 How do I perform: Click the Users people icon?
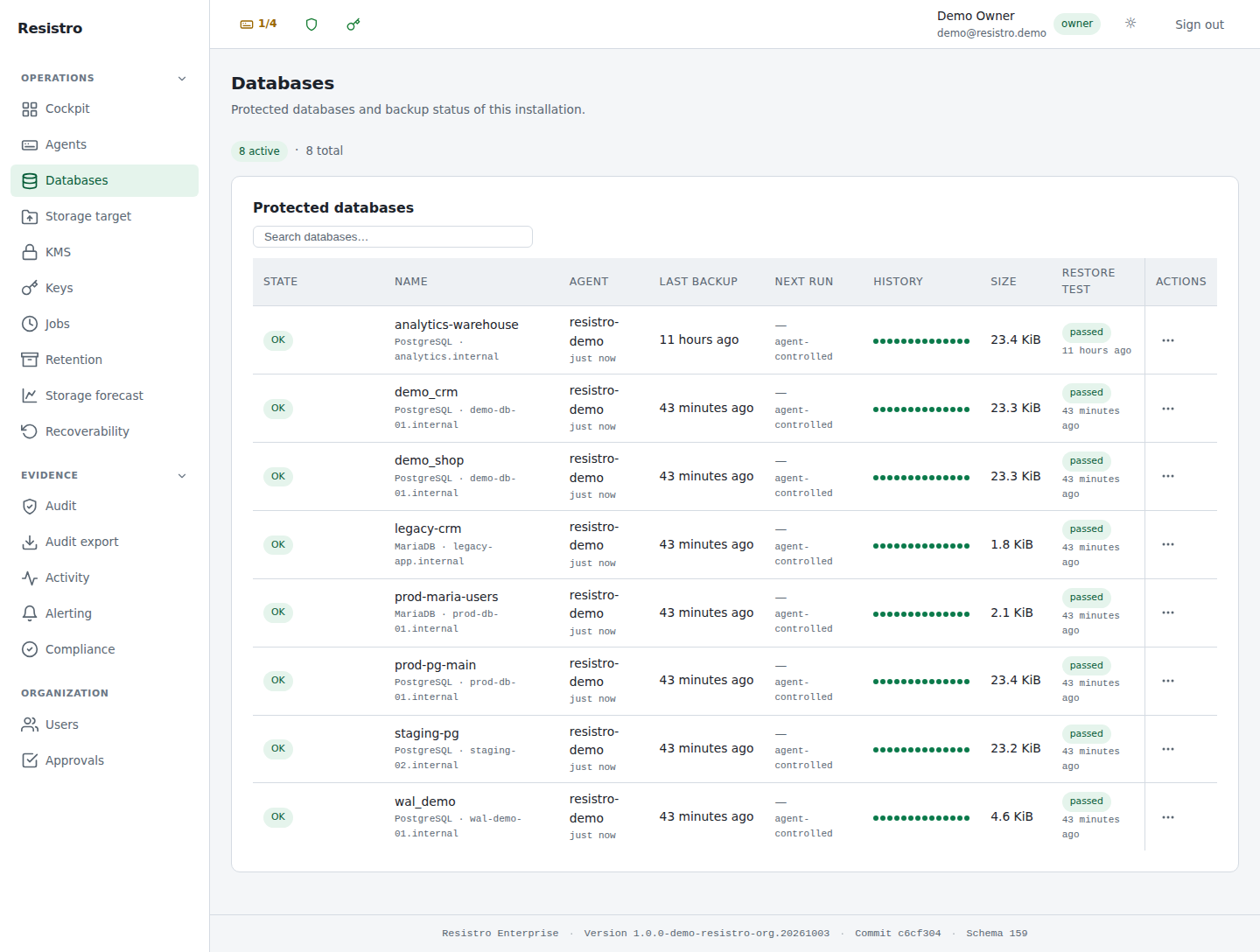(x=30, y=725)
